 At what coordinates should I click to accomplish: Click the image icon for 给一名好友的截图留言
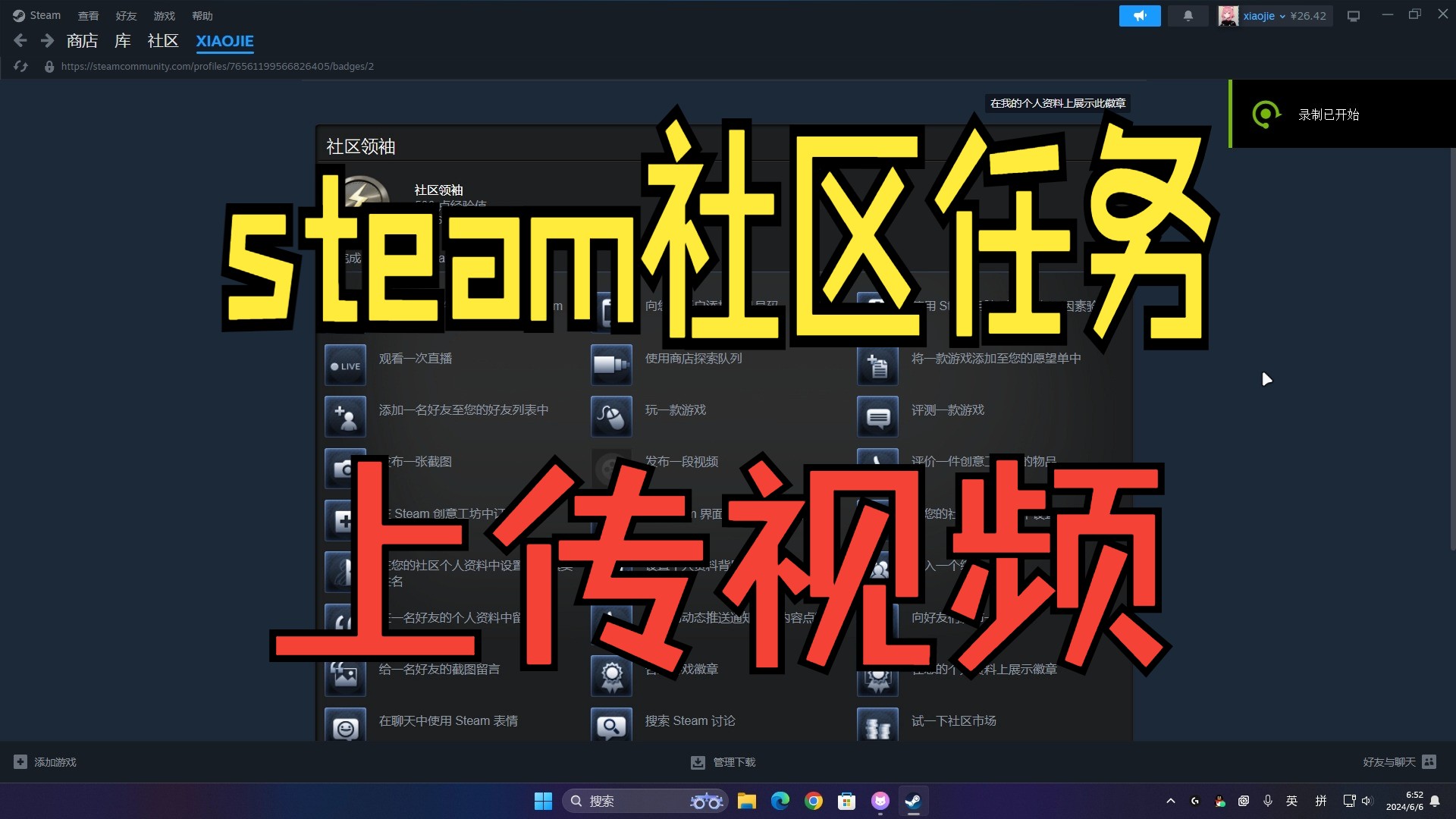coord(345,676)
